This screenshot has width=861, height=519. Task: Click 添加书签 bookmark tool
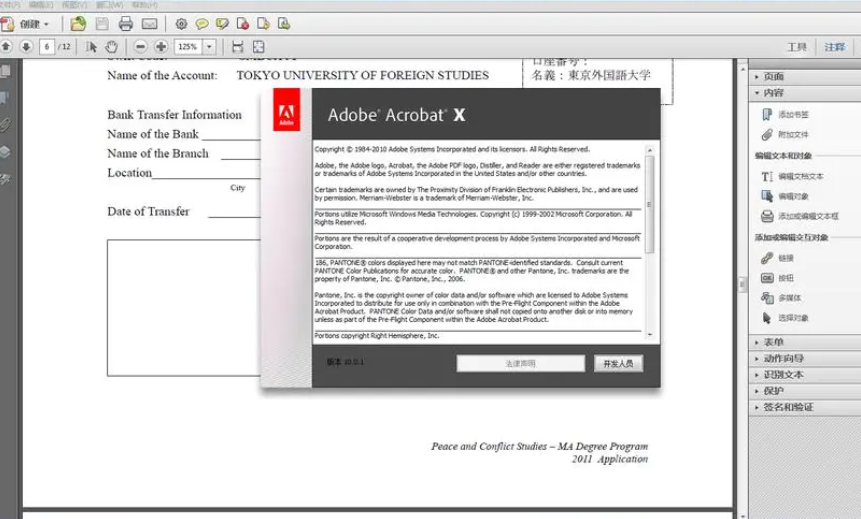coord(785,114)
